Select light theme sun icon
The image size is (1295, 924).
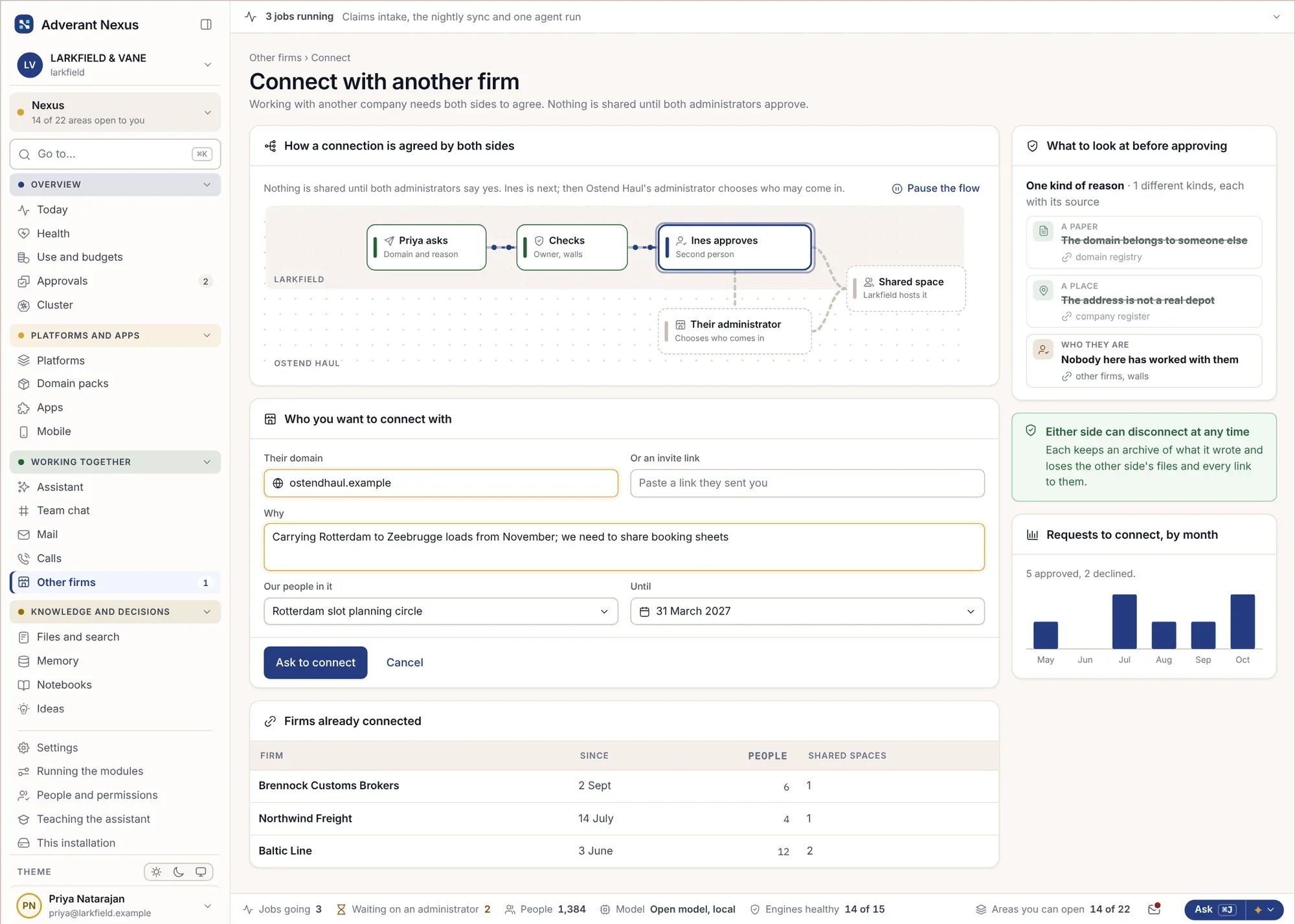pyautogui.click(x=156, y=872)
